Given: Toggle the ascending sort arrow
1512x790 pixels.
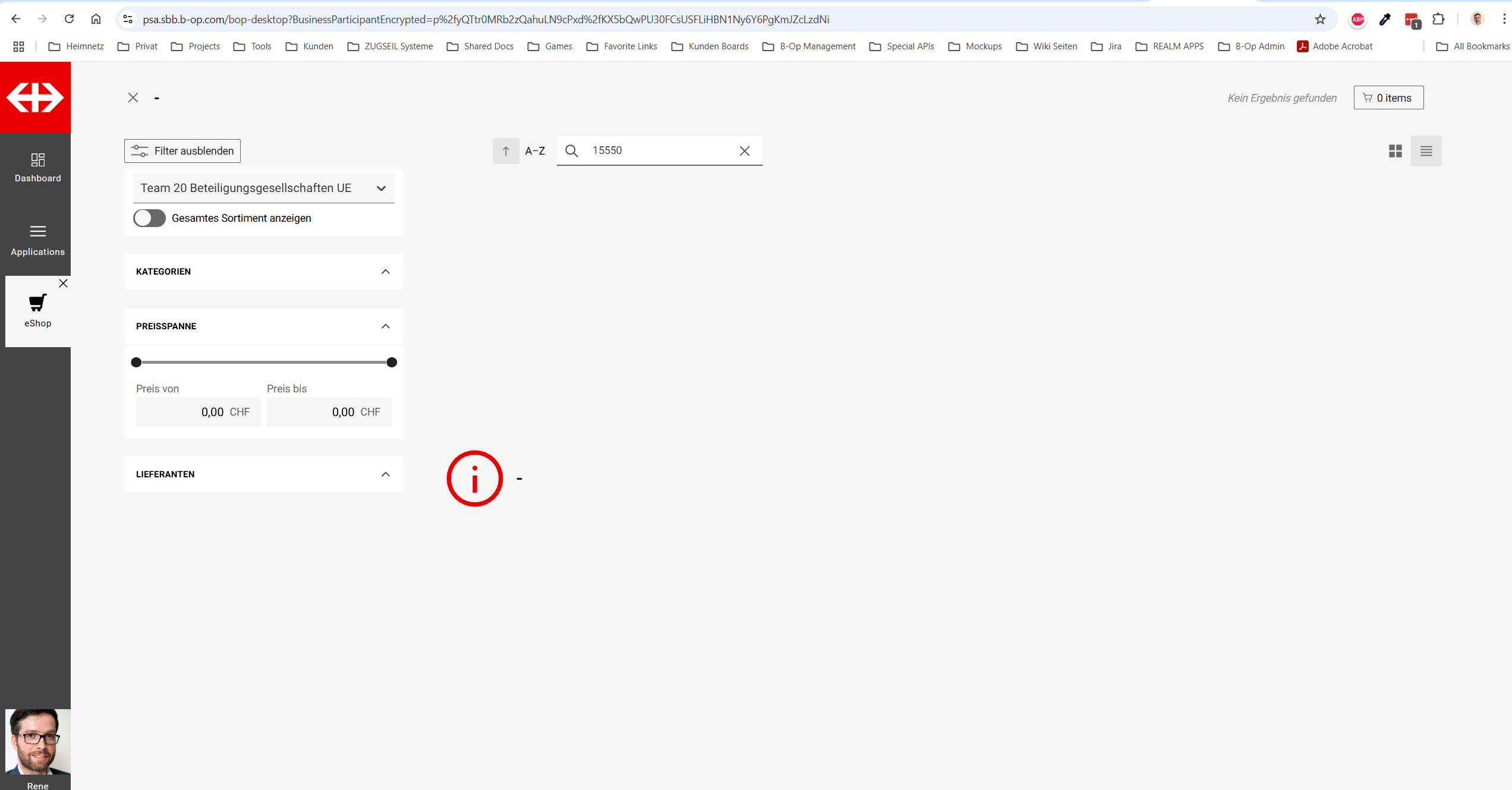Looking at the screenshot, I should (505, 151).
